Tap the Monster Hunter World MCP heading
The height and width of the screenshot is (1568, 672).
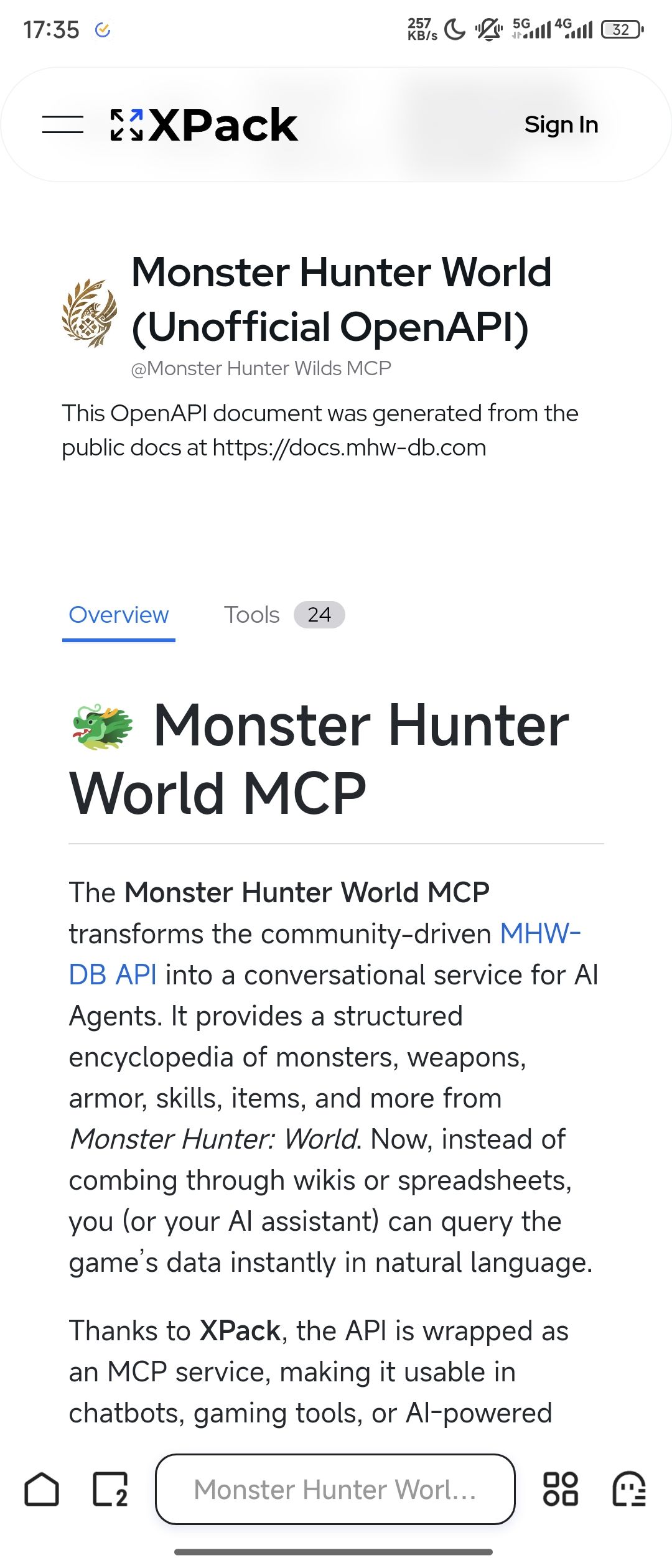click(319, 758)
